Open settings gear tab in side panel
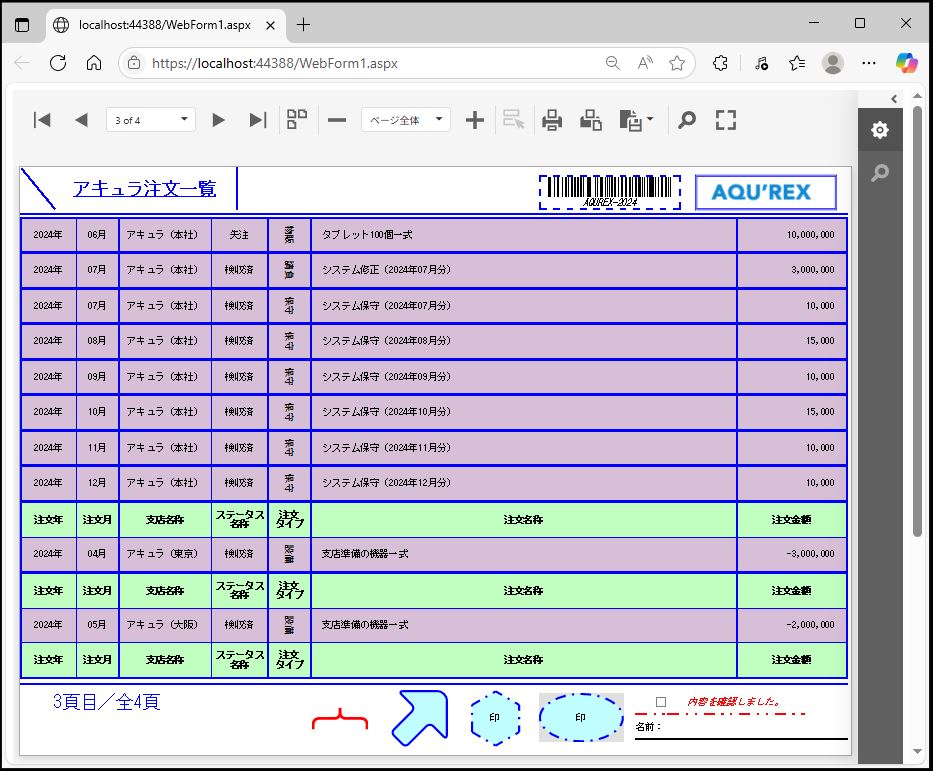The height and width of the screenshot is (771, 933). [879, 130]
